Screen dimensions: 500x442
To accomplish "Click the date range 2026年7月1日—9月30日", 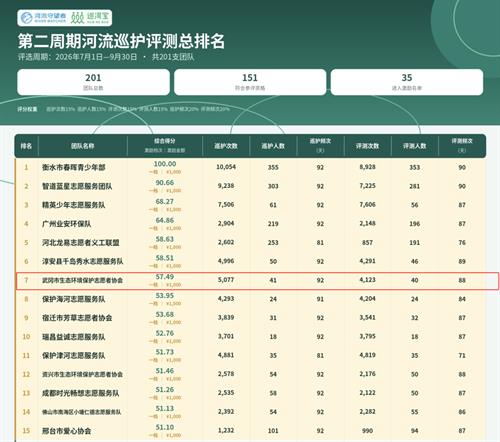I will click(96, 57).
